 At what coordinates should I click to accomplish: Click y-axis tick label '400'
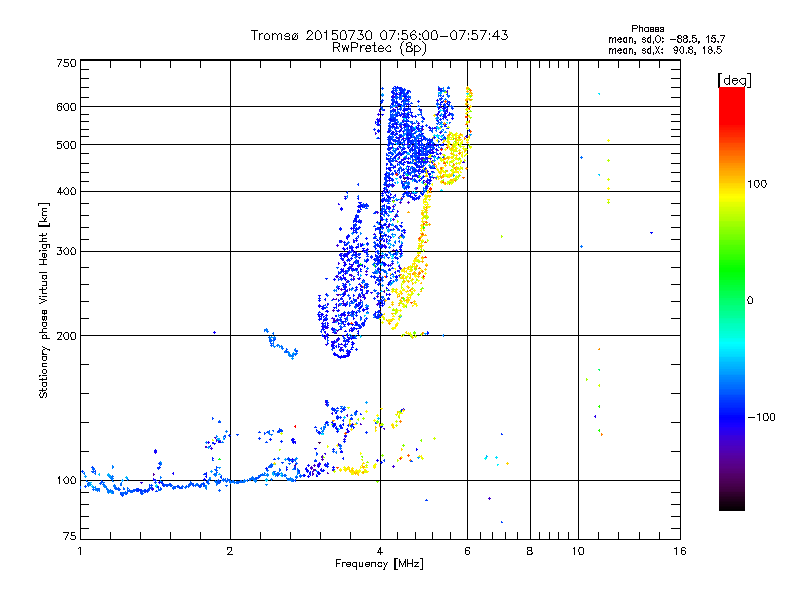(66, 191)
